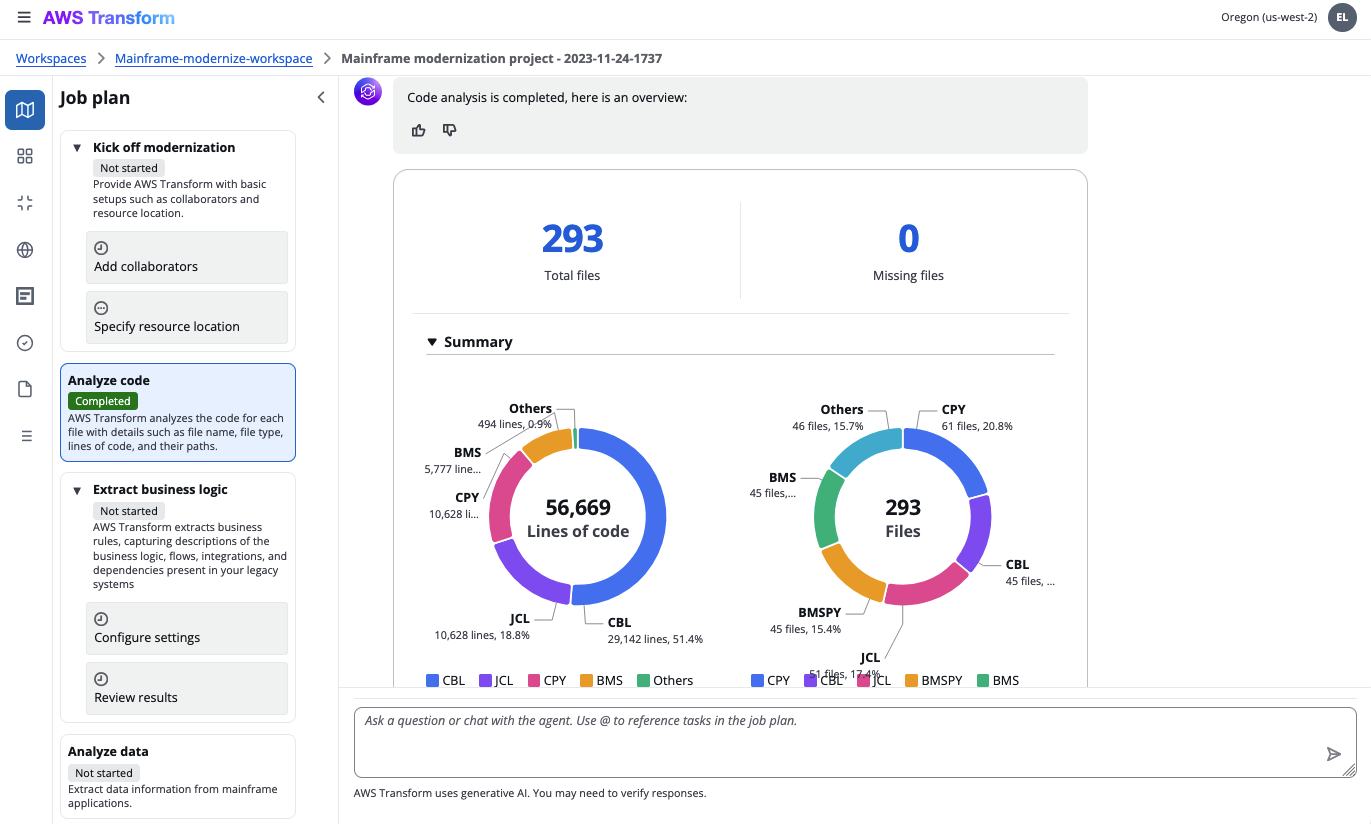1371x824 pixels.
Task: Collapse the Summary section
Action: point(432,342)
